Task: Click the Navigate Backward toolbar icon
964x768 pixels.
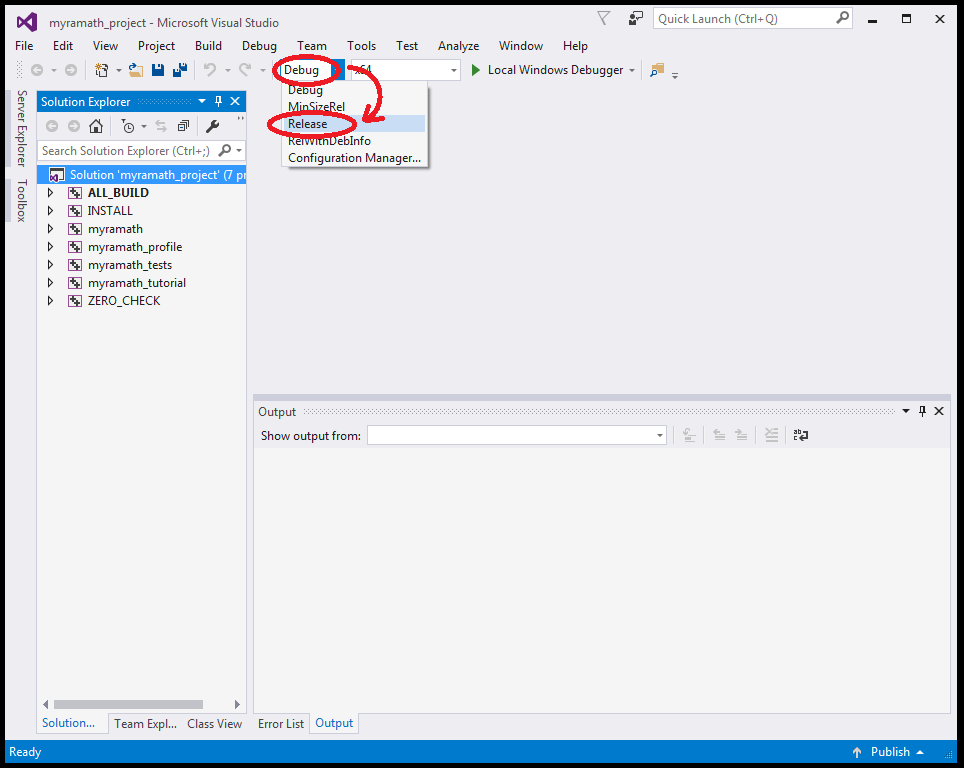Action: click(x=37, y=70)
